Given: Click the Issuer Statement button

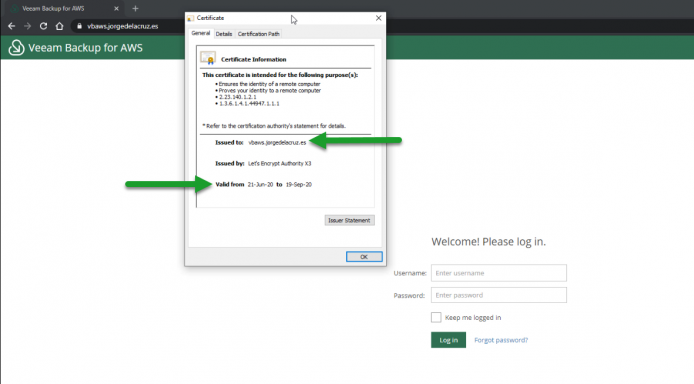Looking at the screenshot, I should pos(349,220).
